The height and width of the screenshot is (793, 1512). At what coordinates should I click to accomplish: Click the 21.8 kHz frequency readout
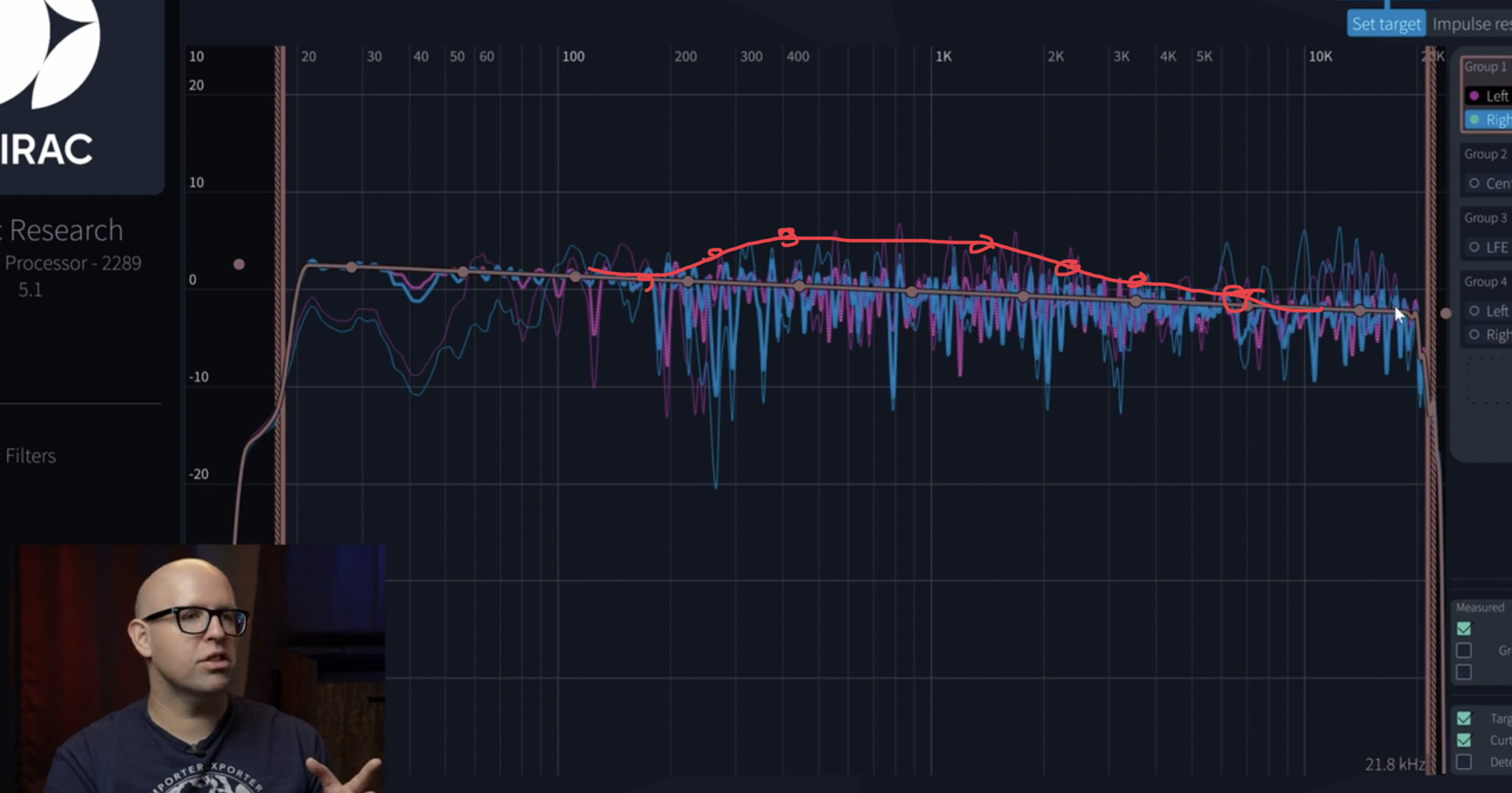1395,764
